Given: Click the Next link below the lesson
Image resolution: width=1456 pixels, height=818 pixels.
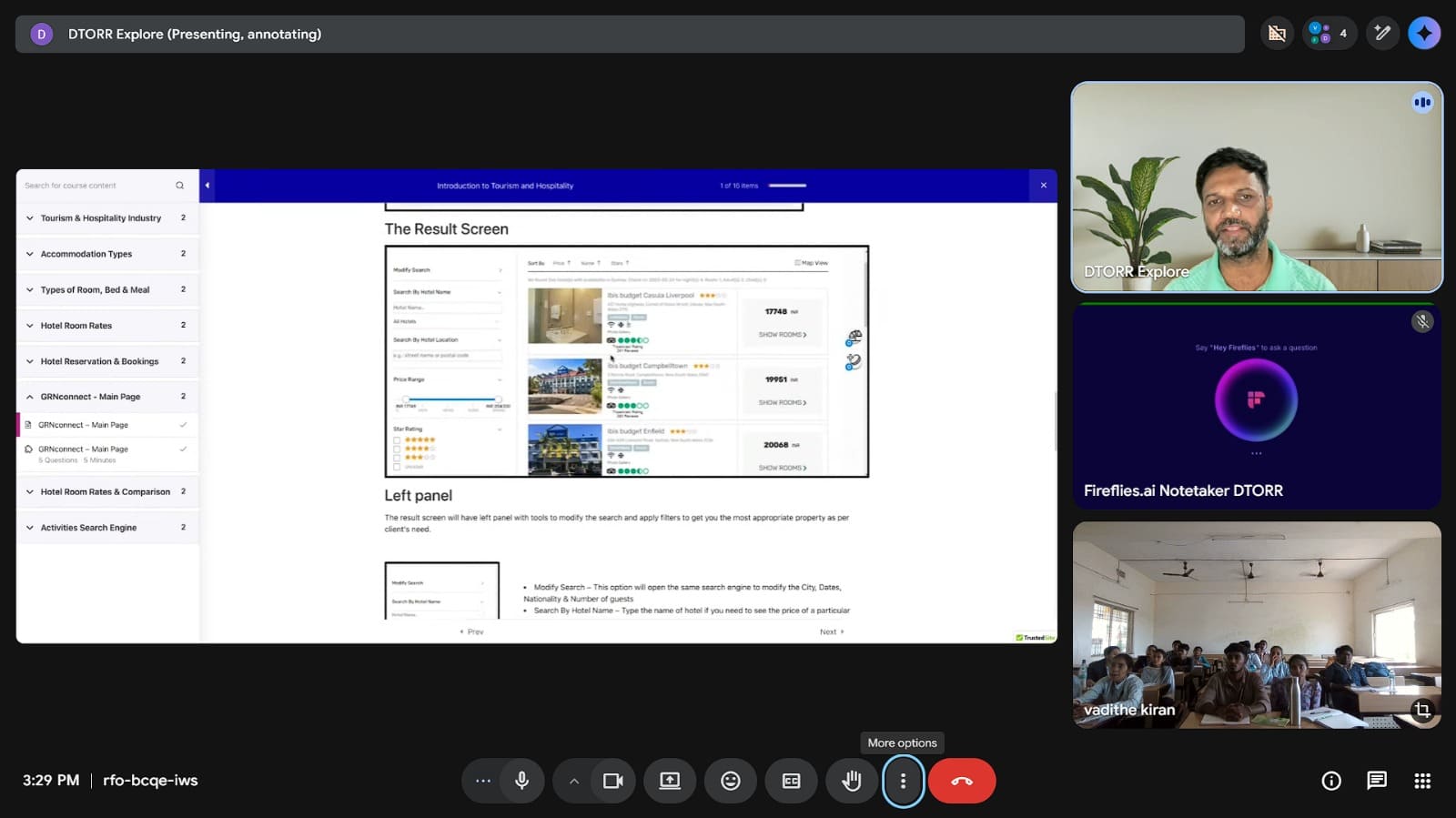Looking at the screenshot, I should click(831, 631).
